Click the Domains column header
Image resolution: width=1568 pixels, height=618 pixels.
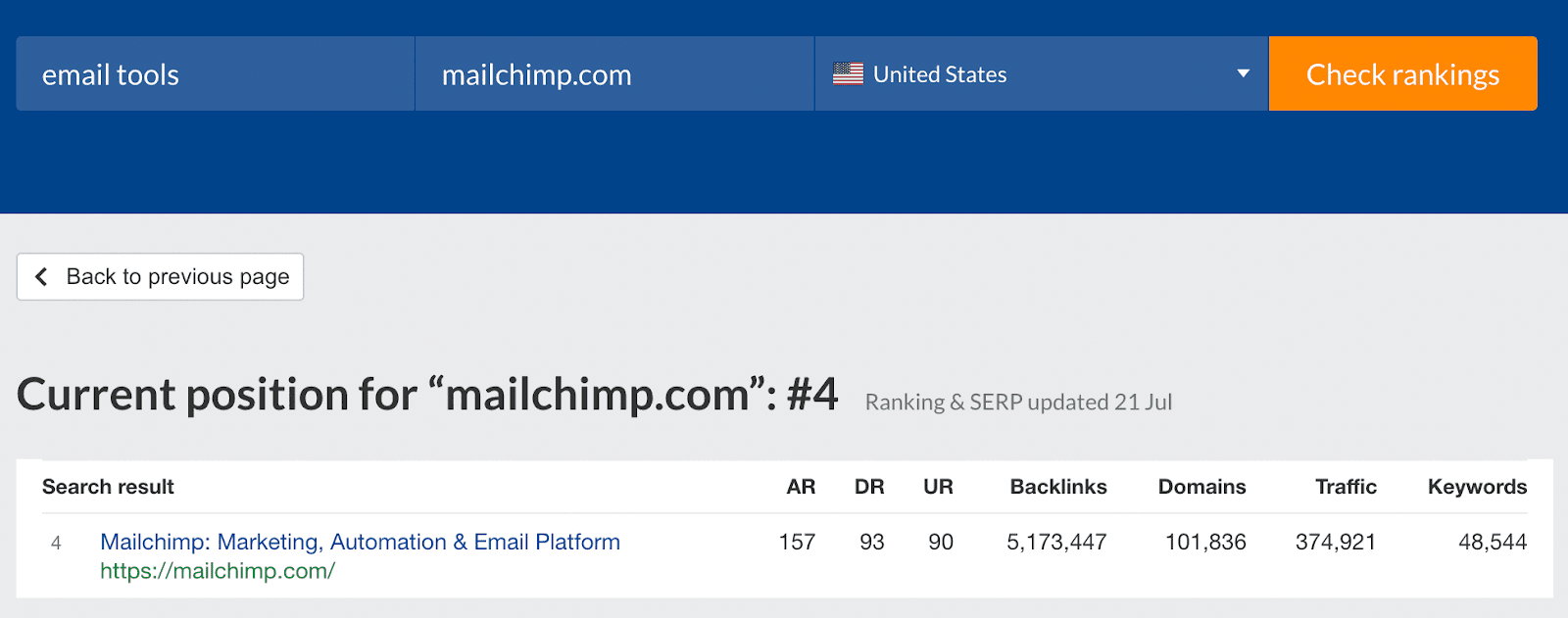(x=1201, y=487)
